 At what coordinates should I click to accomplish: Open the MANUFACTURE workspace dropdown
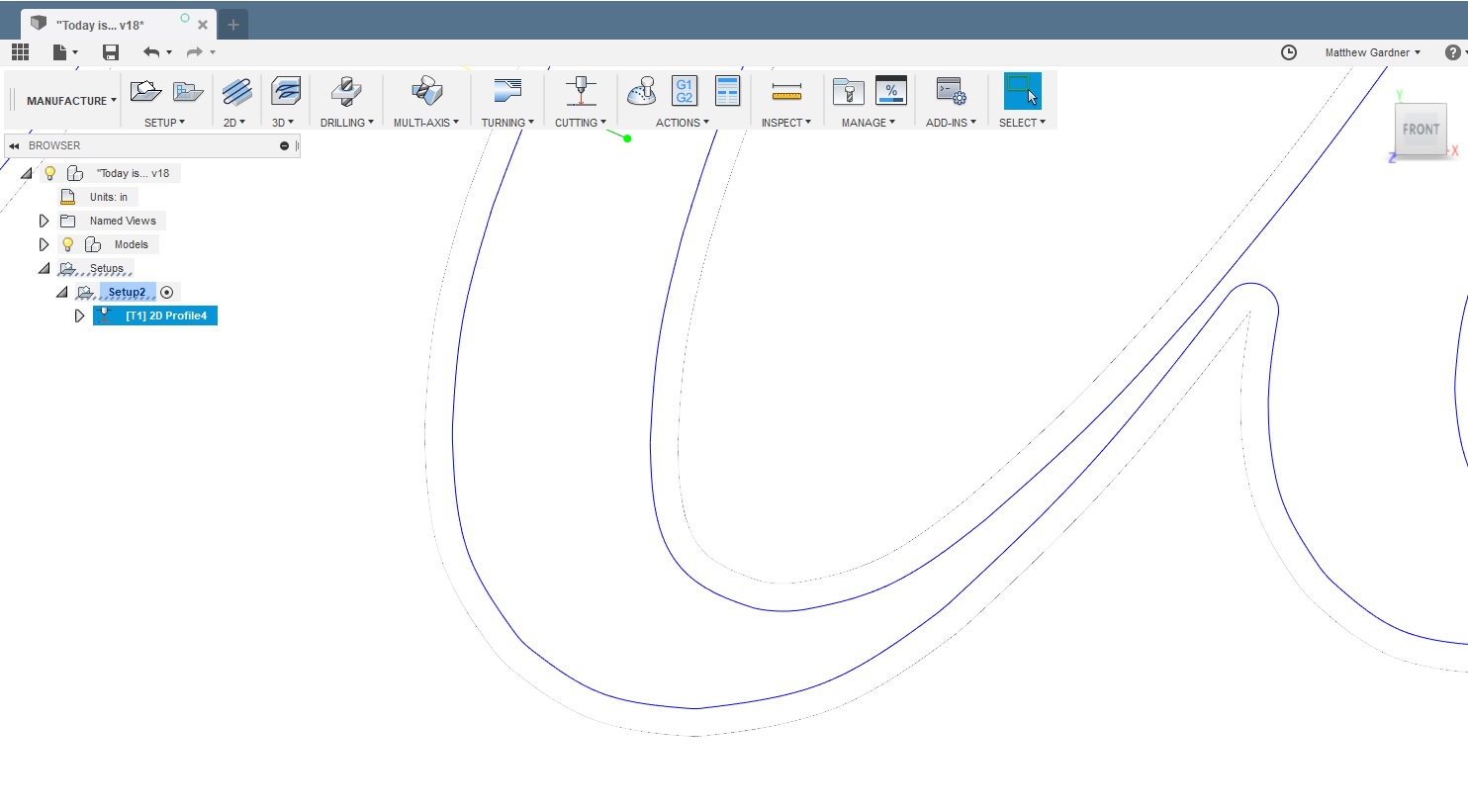pos(71,101)
